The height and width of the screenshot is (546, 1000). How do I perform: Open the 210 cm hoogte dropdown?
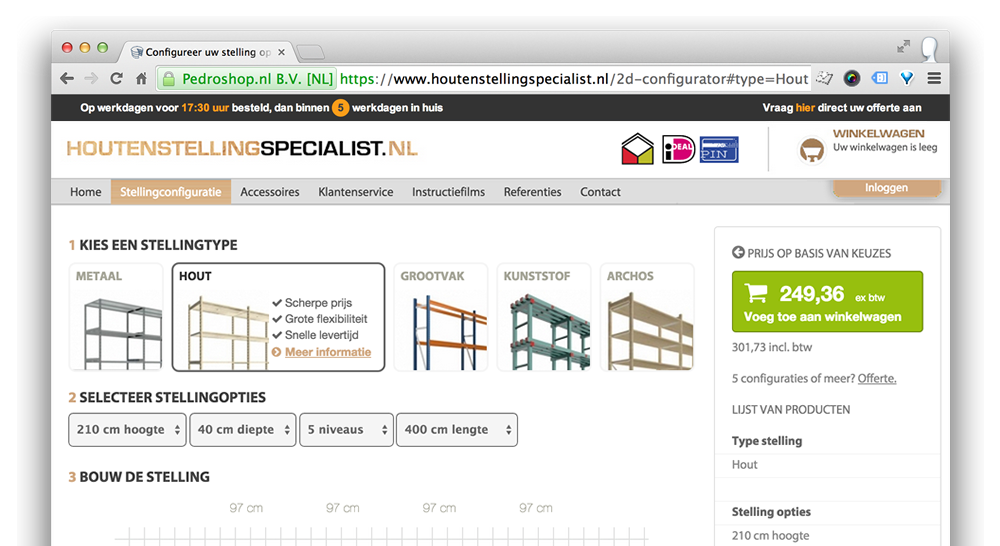click(x=128, y=430)
